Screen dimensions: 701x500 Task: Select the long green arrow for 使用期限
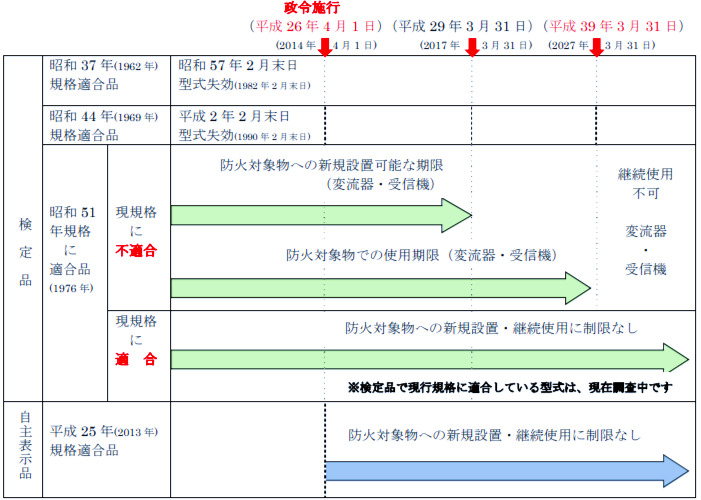381,288
